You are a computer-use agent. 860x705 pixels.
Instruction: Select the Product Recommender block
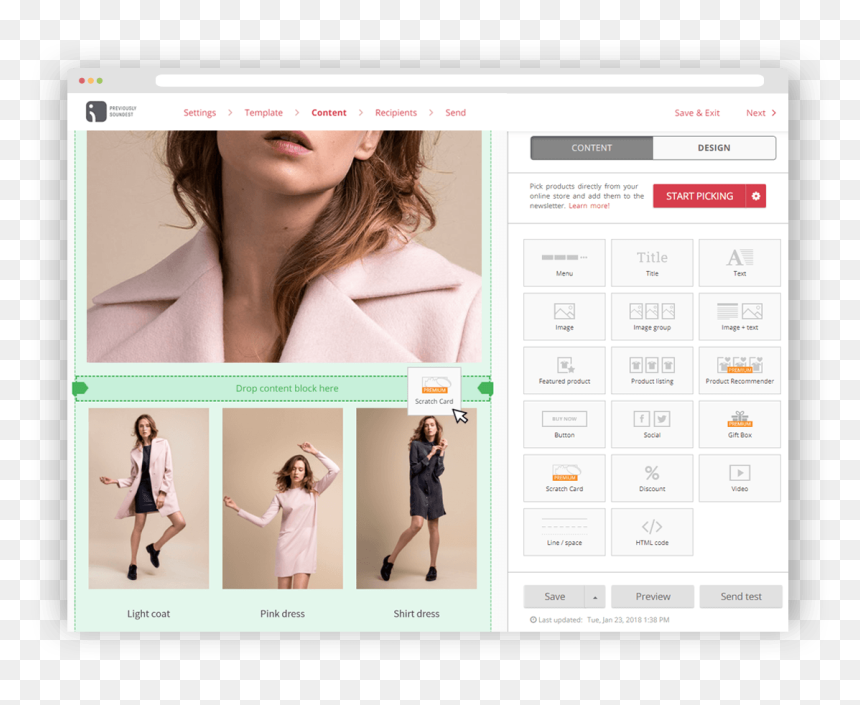tap(739, 370)
